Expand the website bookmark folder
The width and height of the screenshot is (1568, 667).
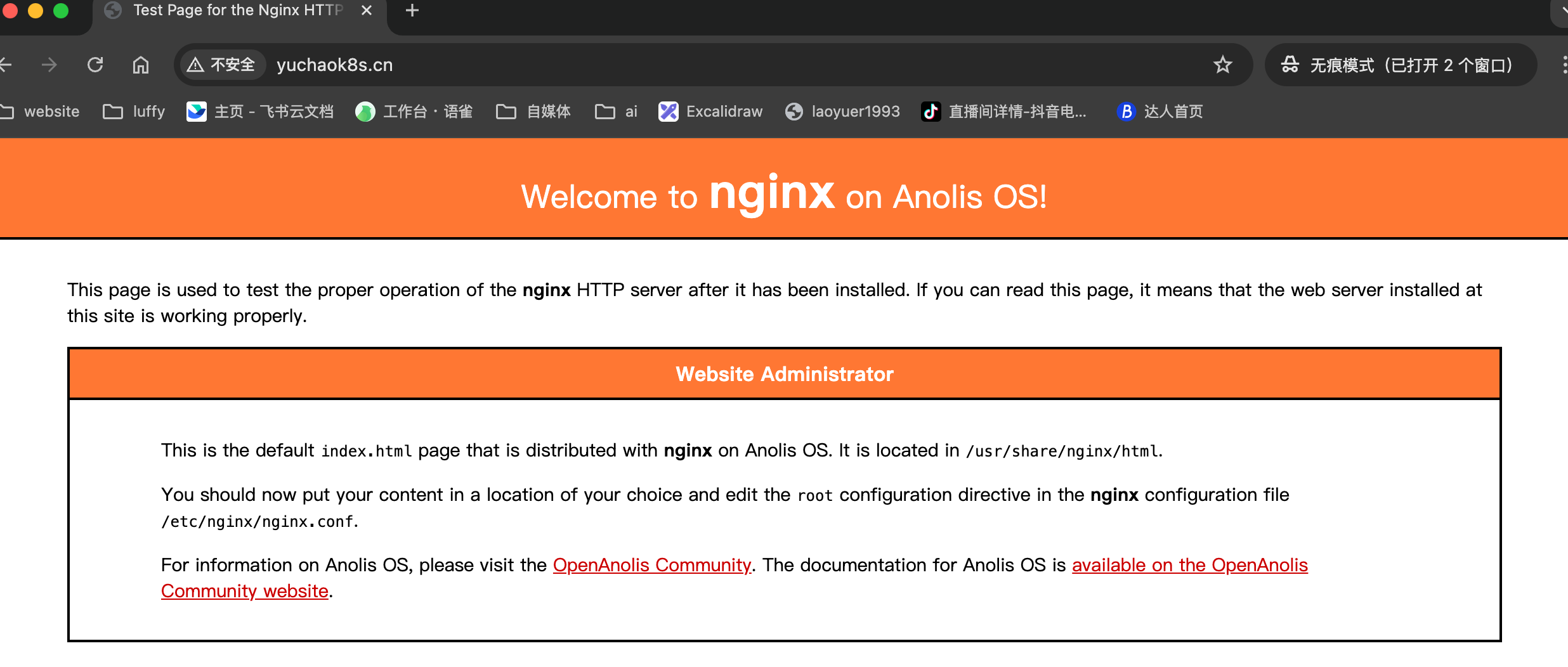(x=41, y=112)
